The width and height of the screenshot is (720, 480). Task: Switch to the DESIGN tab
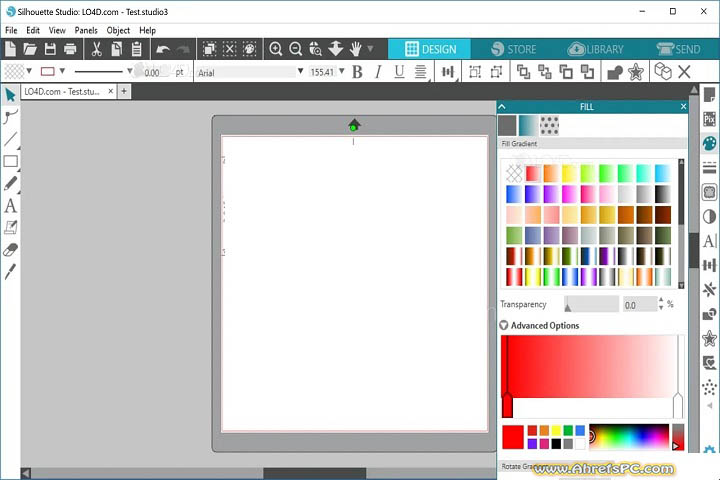(429, 49)
